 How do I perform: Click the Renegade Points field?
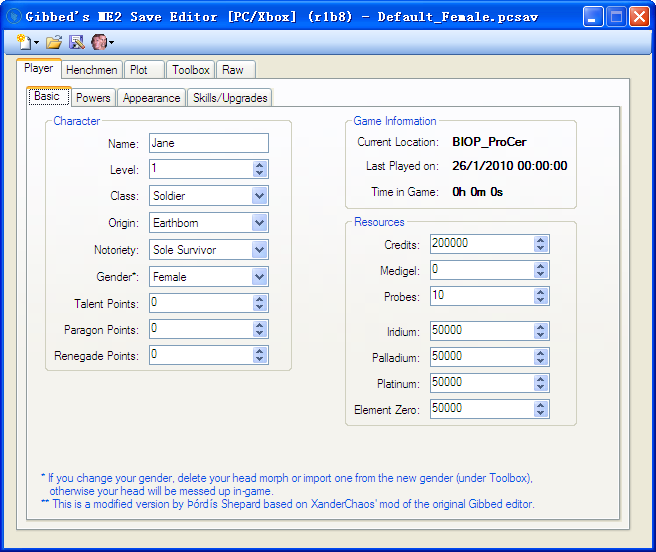point(201,355)
